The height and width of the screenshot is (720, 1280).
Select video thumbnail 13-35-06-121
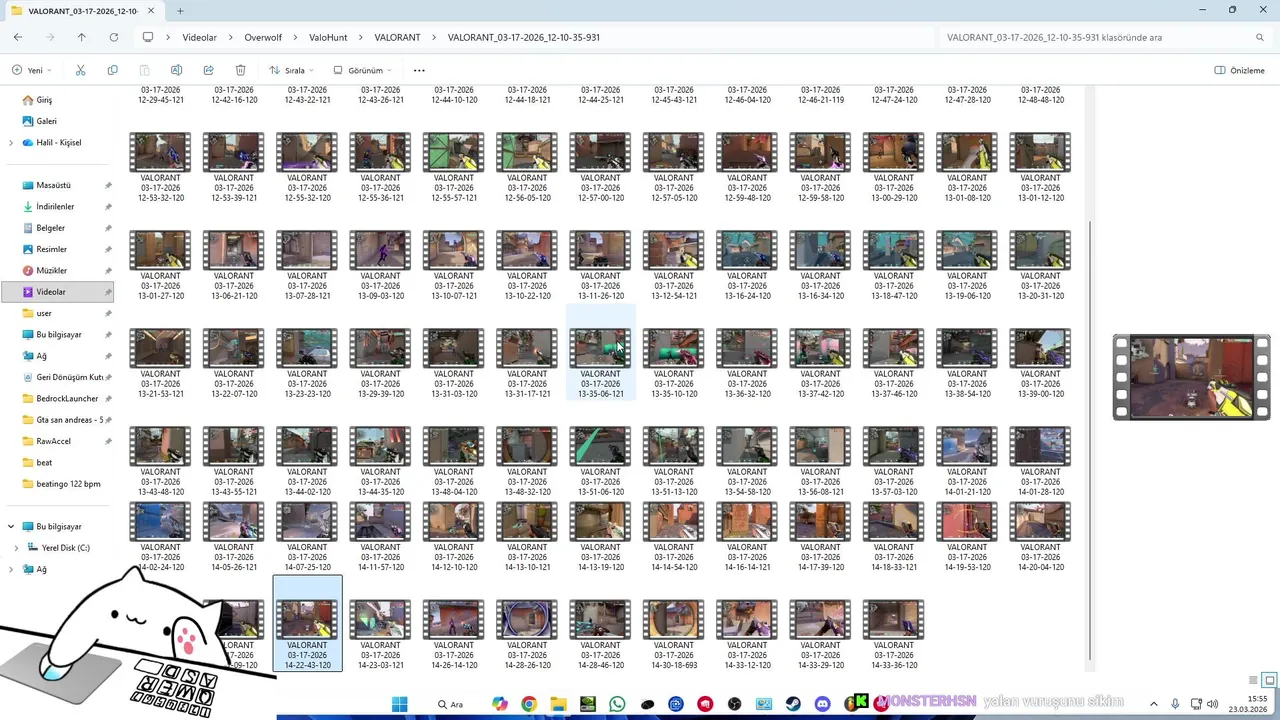[x=600, y=351]
